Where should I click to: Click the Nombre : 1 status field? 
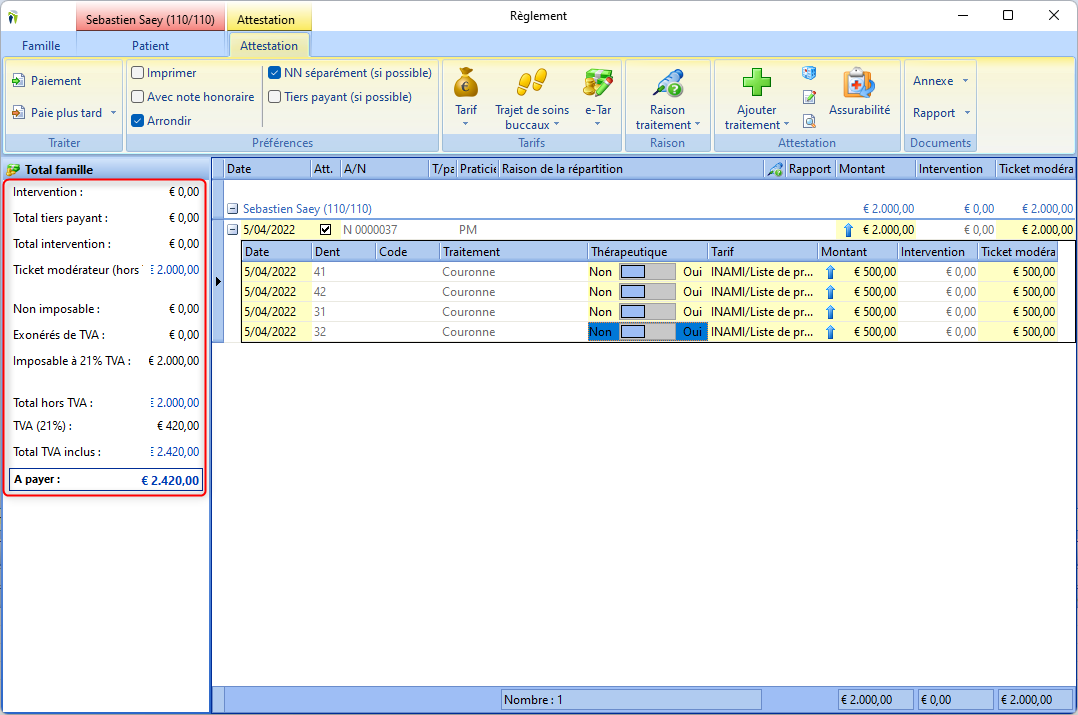pyautogui.click(x=630, y=700)
